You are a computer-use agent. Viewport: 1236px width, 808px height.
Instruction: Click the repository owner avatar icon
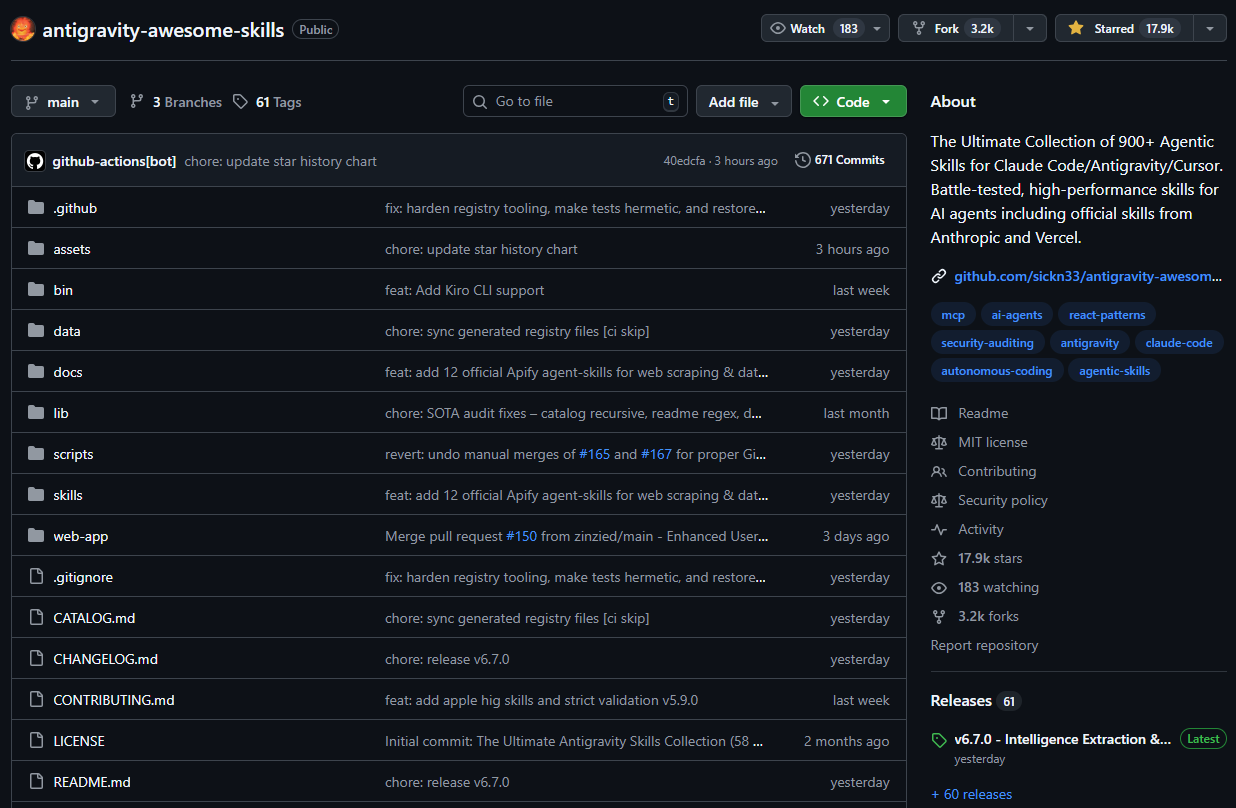(23, 29)
